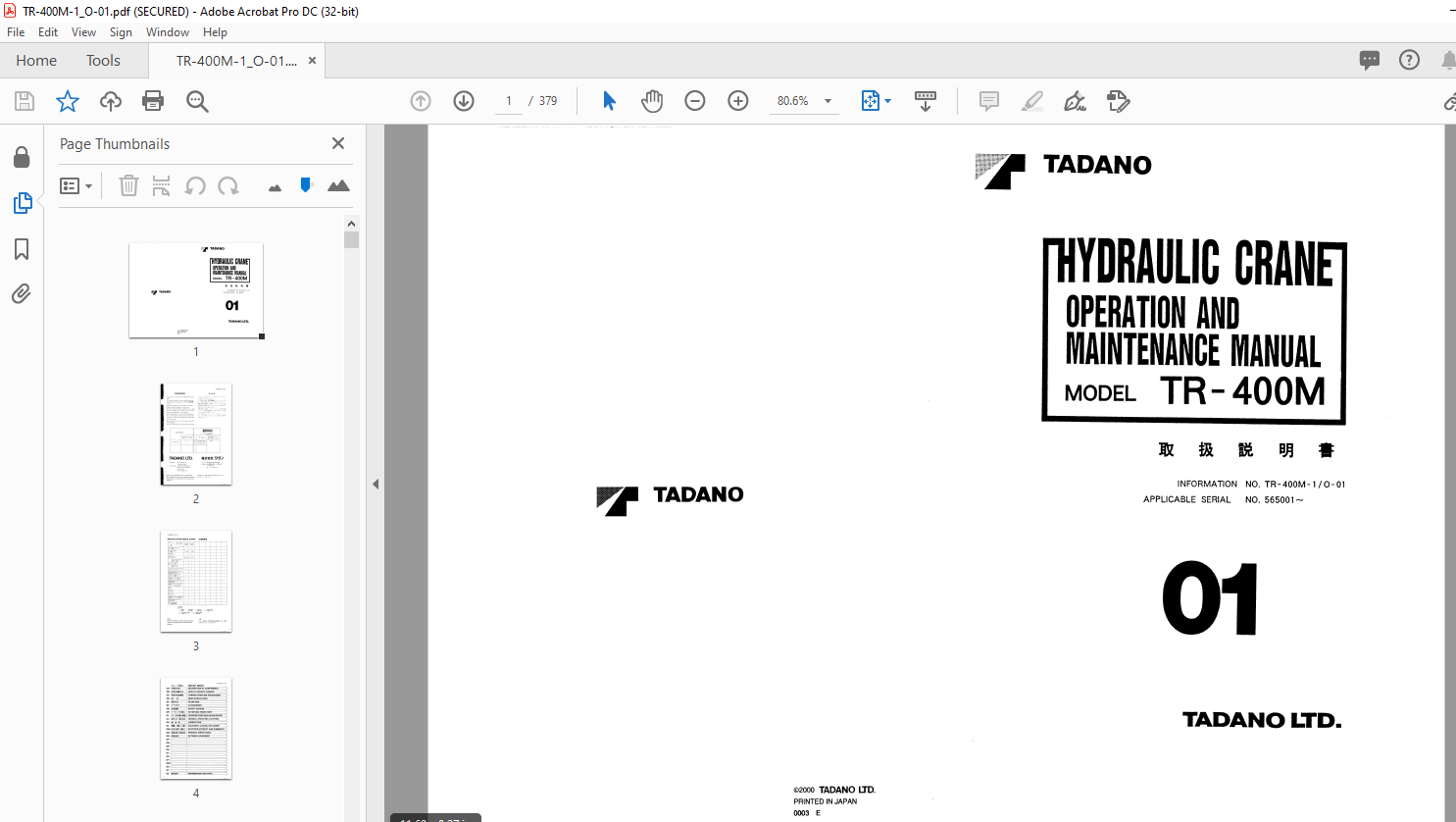Screen dimensions: 1456x822
Task: Open the Help menu
Action: pos(215,32)
